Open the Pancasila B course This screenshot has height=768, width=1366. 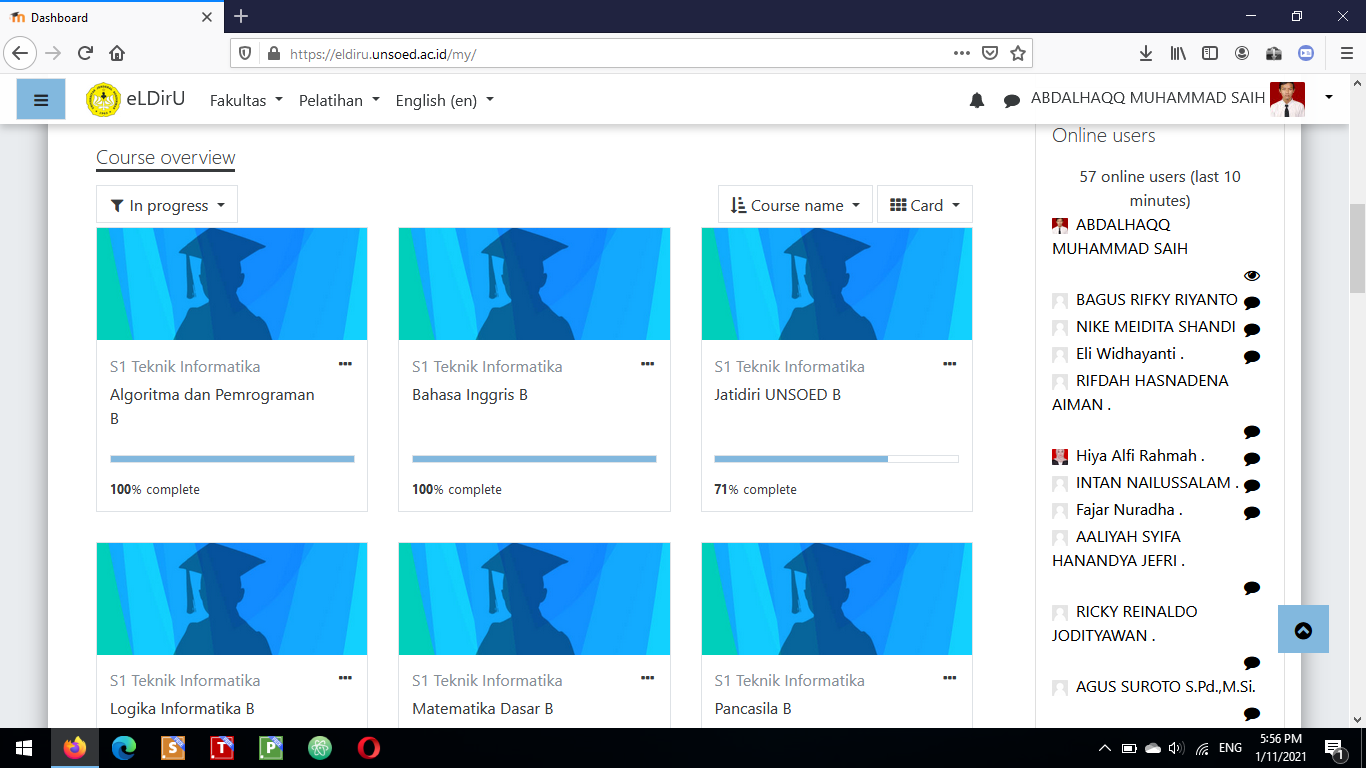tap(752, 708)
